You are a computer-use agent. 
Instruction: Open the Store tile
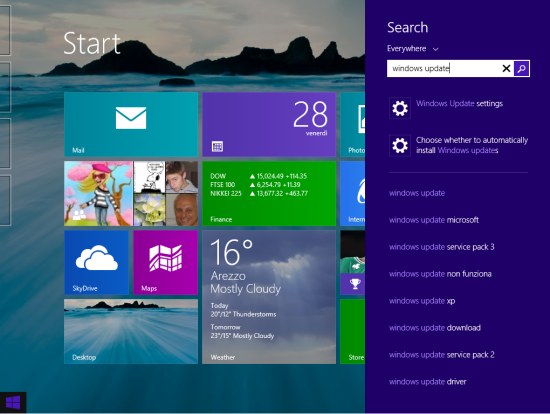pos(353,332)
